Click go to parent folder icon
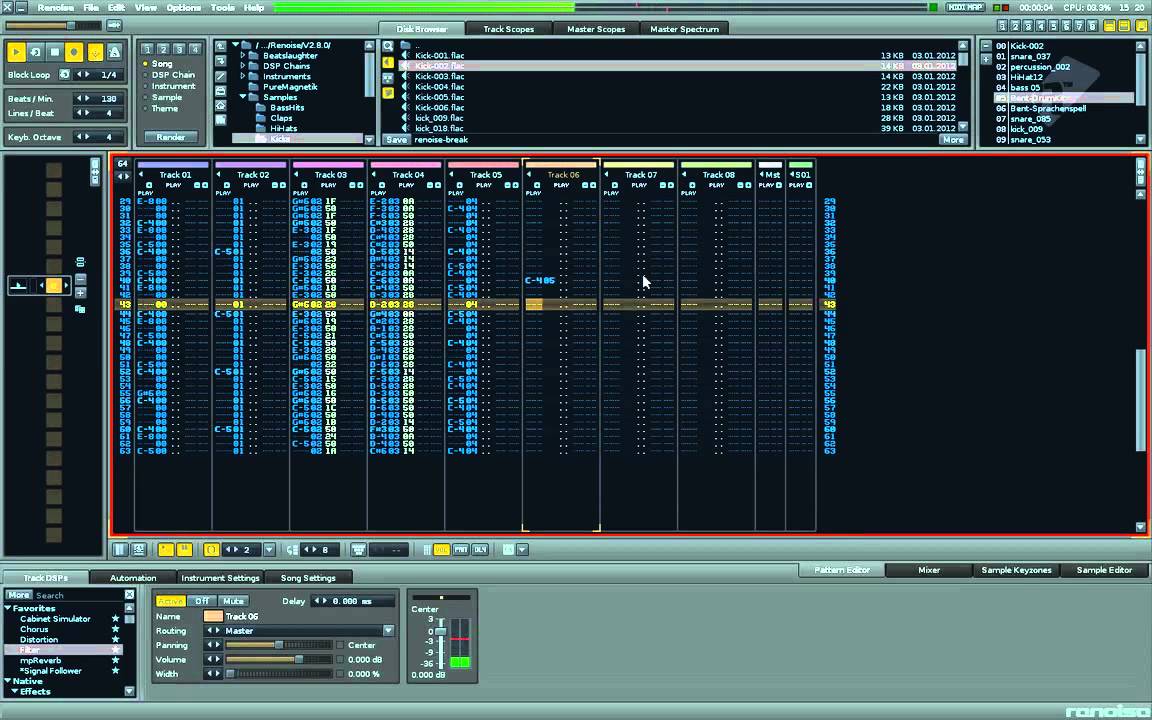 tap(220, 46)
